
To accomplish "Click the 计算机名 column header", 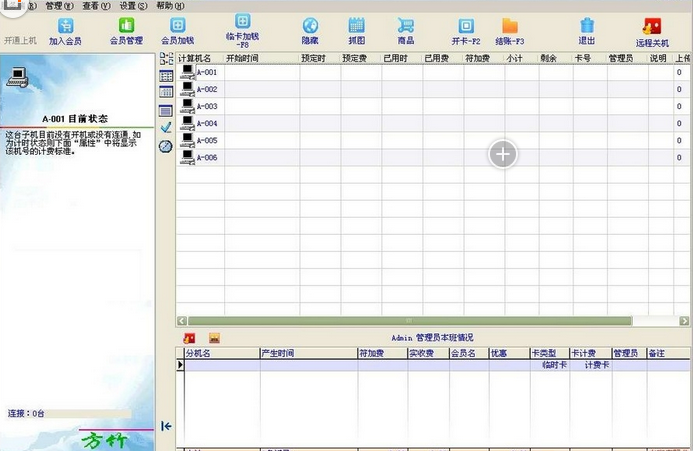I will click(x=198, y=59).
